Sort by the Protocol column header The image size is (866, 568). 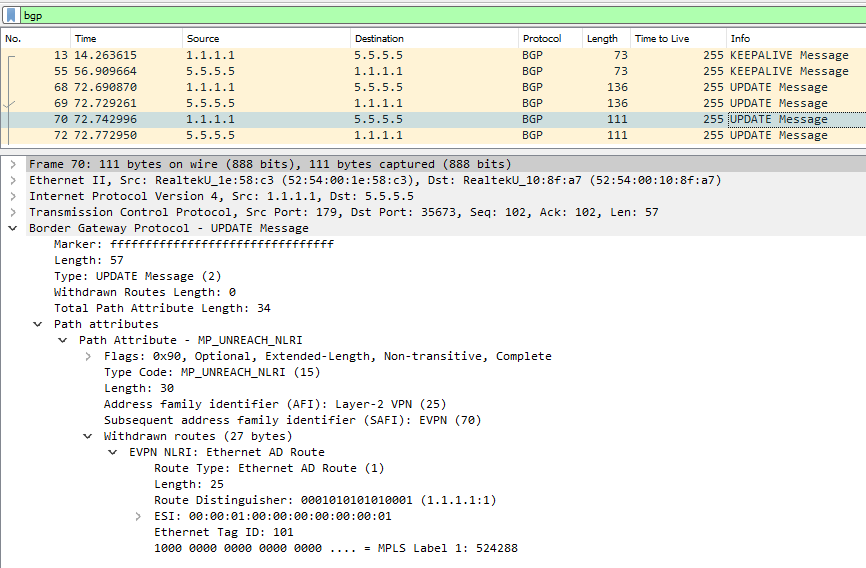pos(541,39)
